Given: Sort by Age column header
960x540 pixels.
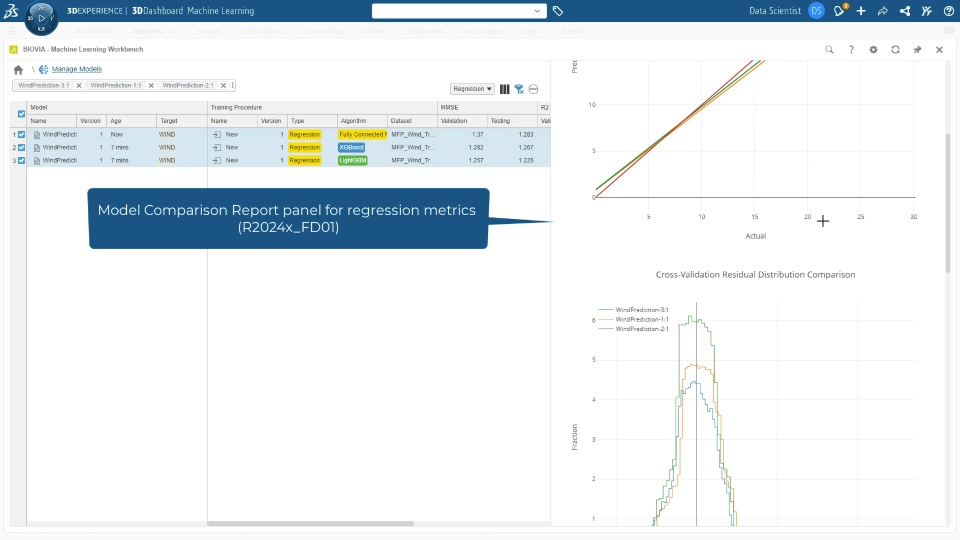Looking at the screenshot, I should (131, 121).
